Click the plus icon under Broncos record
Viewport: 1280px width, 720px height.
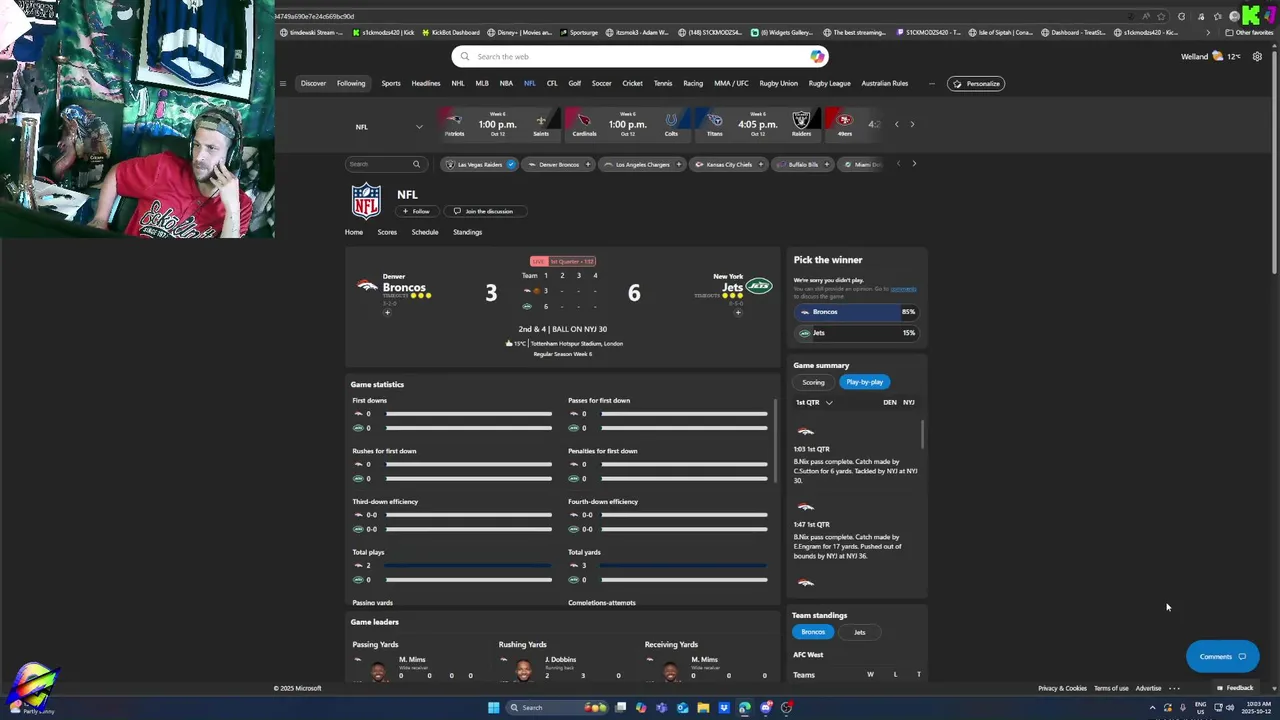pyautogui.click(x=387, y=313)
